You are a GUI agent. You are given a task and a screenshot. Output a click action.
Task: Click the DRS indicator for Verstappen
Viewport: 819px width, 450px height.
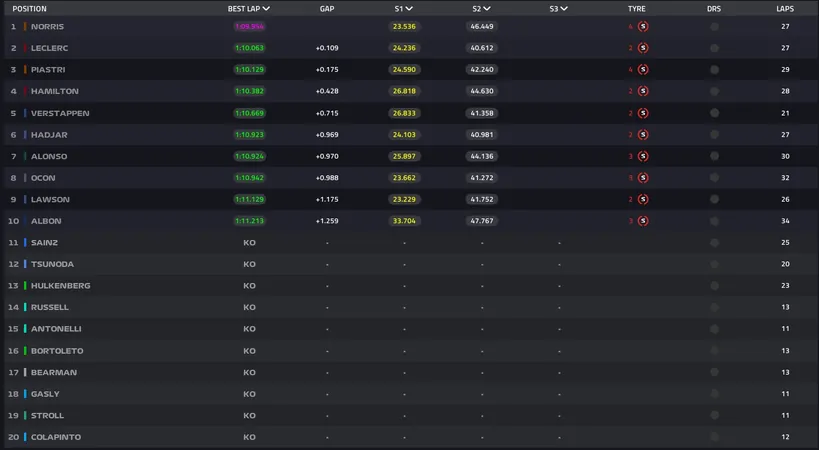coord(714,113)
